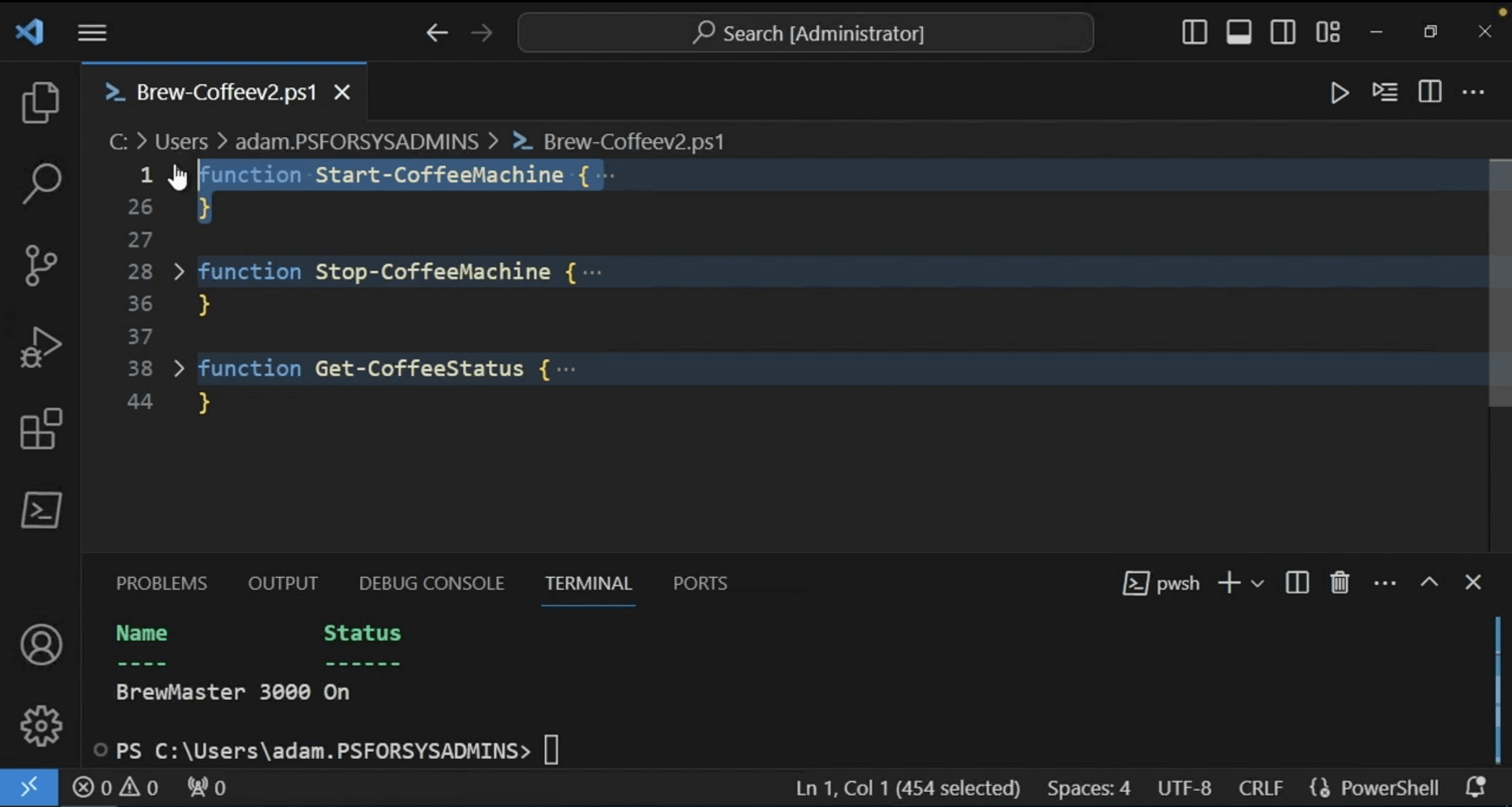Click adam.PSFORSYSADMINS breadcrumb segment
Viewport: 1512px width, 807px height.
357,142
